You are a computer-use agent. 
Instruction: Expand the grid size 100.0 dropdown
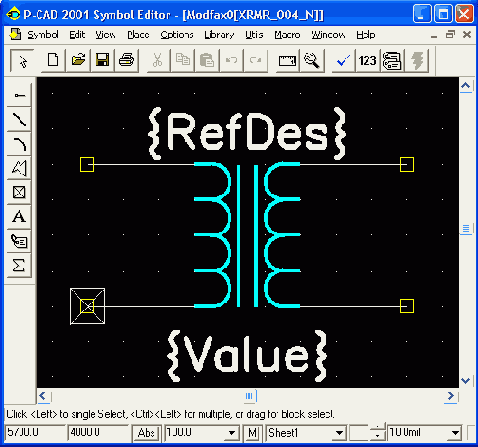point(232,433)
